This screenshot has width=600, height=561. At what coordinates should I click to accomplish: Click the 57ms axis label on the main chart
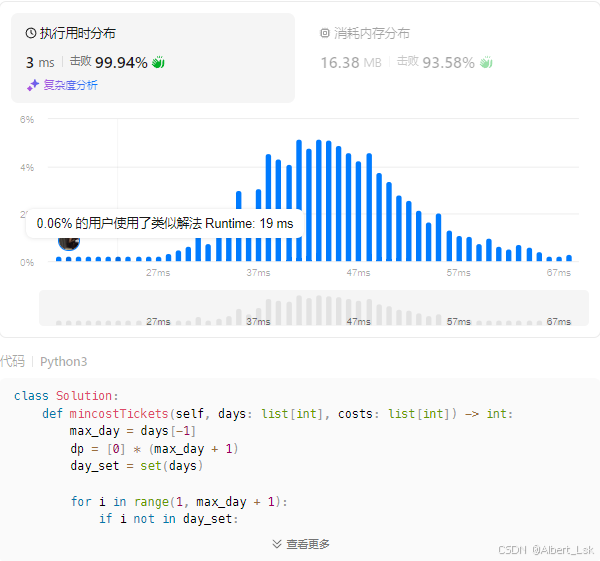click(458, 273)
